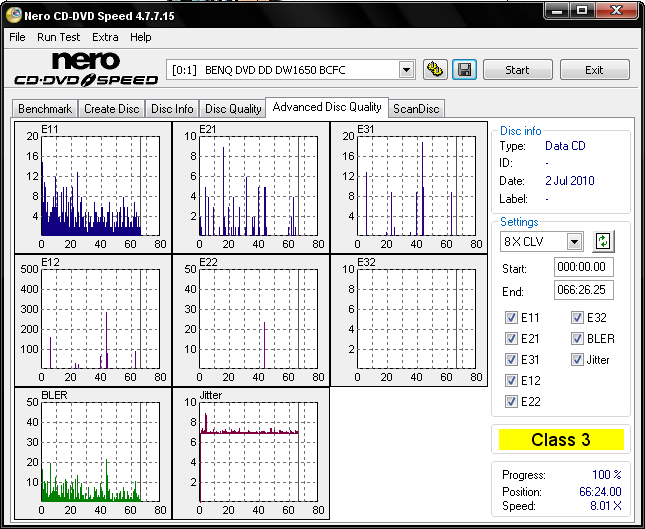Switch to the Disc Info tab
Screen dimensions: 645x529
pyautogui.click(x=172, y=109)
